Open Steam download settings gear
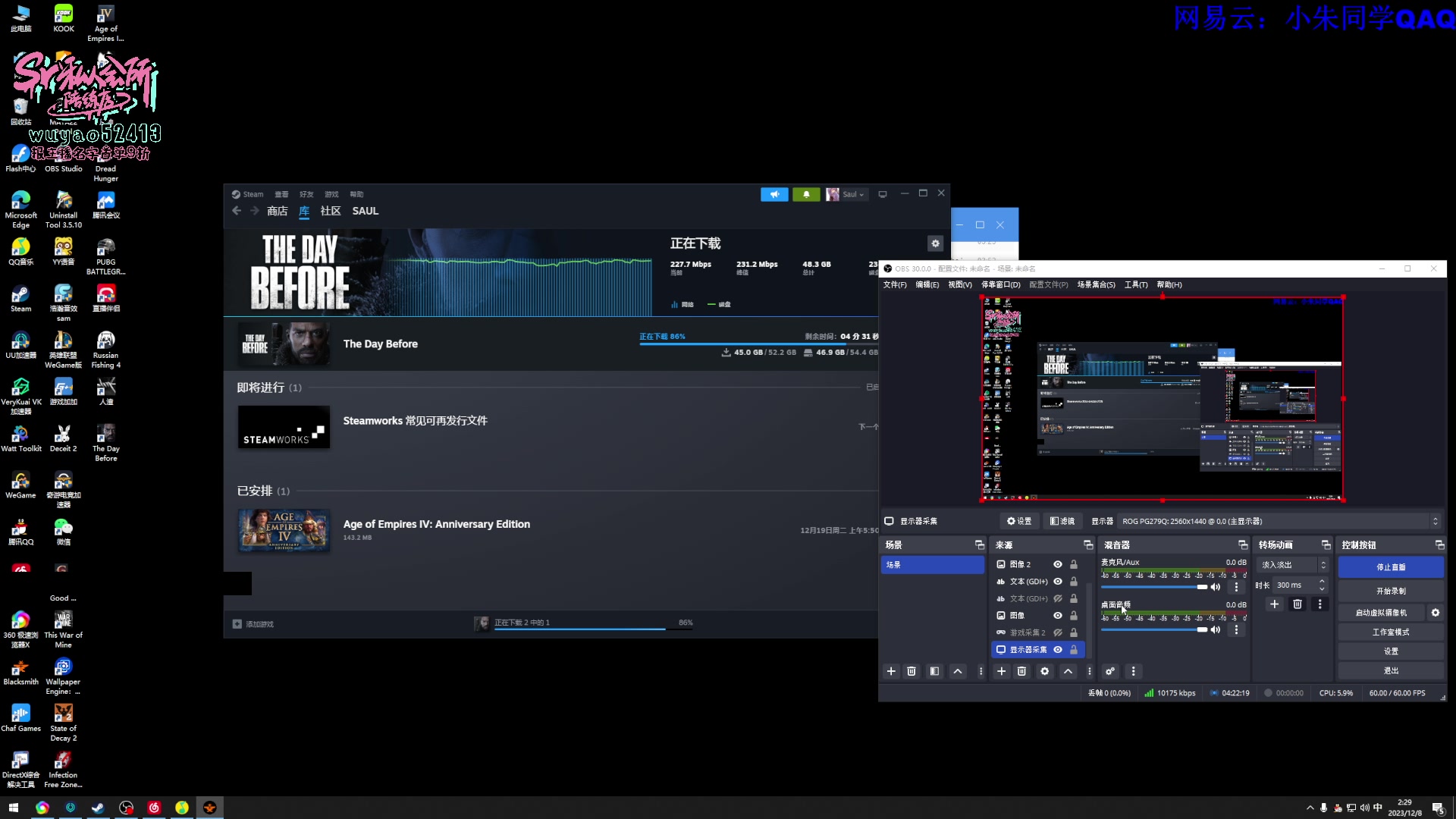The image size is (1456, 819). pos(935,243)
